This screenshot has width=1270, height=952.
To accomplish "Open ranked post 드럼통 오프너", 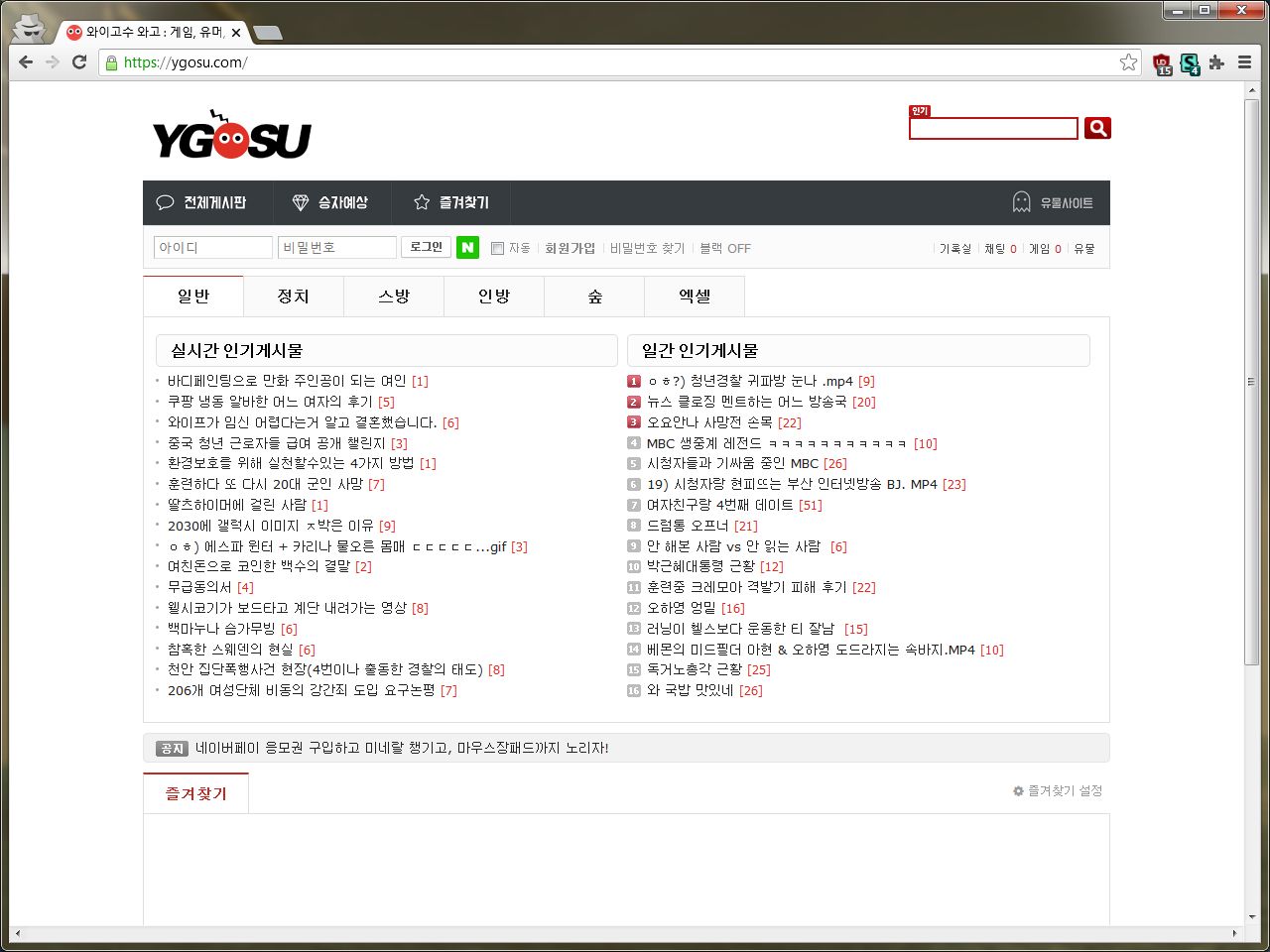I will pyautogui.click(x=688, y=526).
